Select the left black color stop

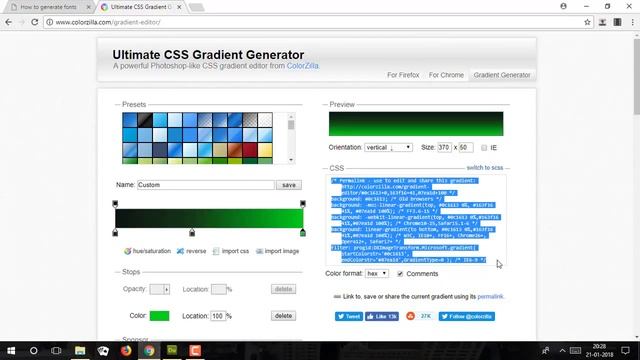point(115,233)
